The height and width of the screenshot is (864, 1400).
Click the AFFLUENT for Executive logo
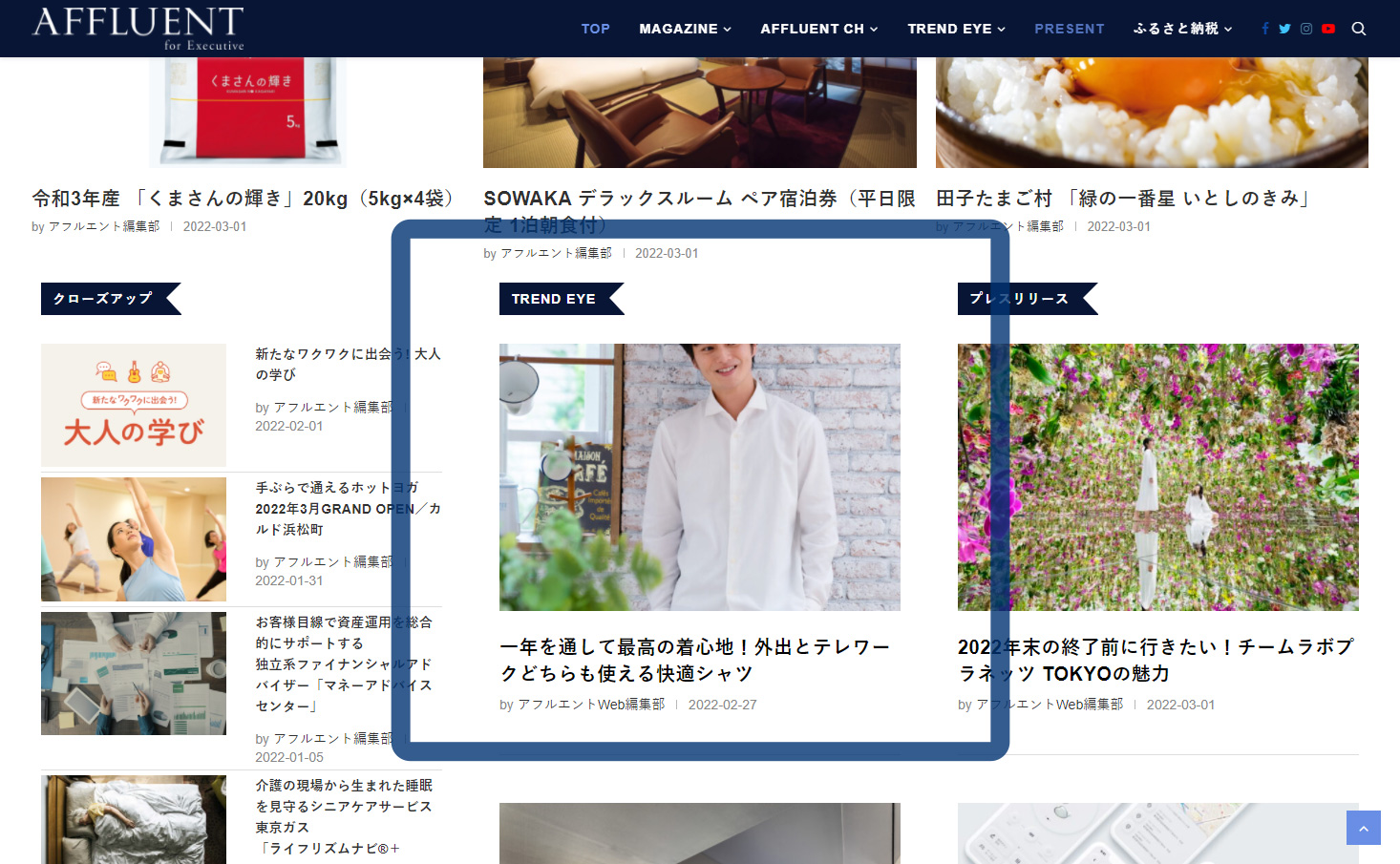138,29
